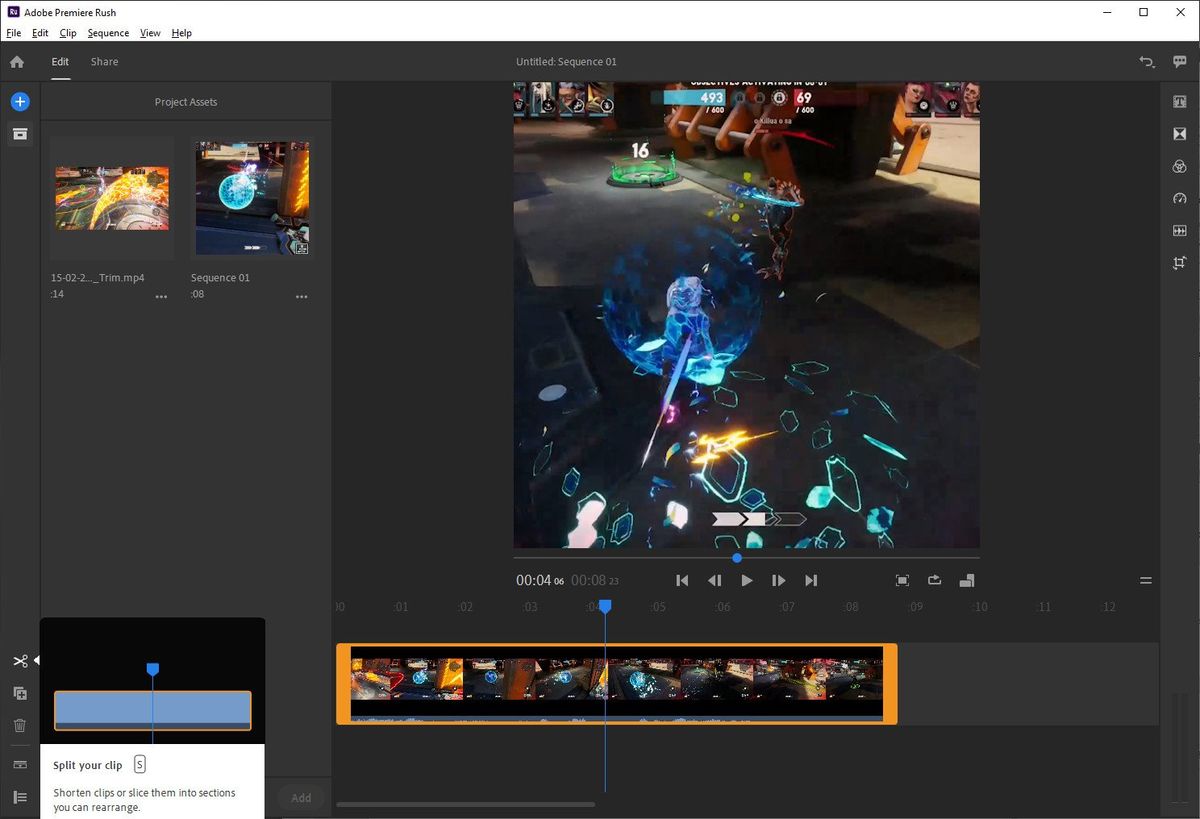The image size is (1200, 819).
Task: Open the Speed panel
Action: tap(1179, 198)
